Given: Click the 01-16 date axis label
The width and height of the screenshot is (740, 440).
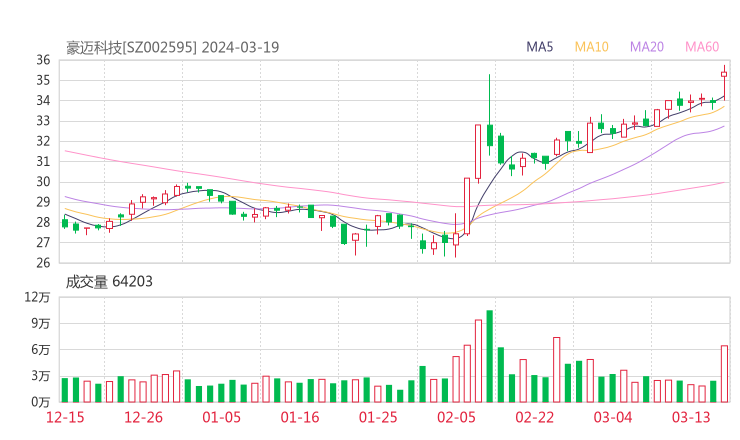Looking at the screenshot, I should (300, 417).
